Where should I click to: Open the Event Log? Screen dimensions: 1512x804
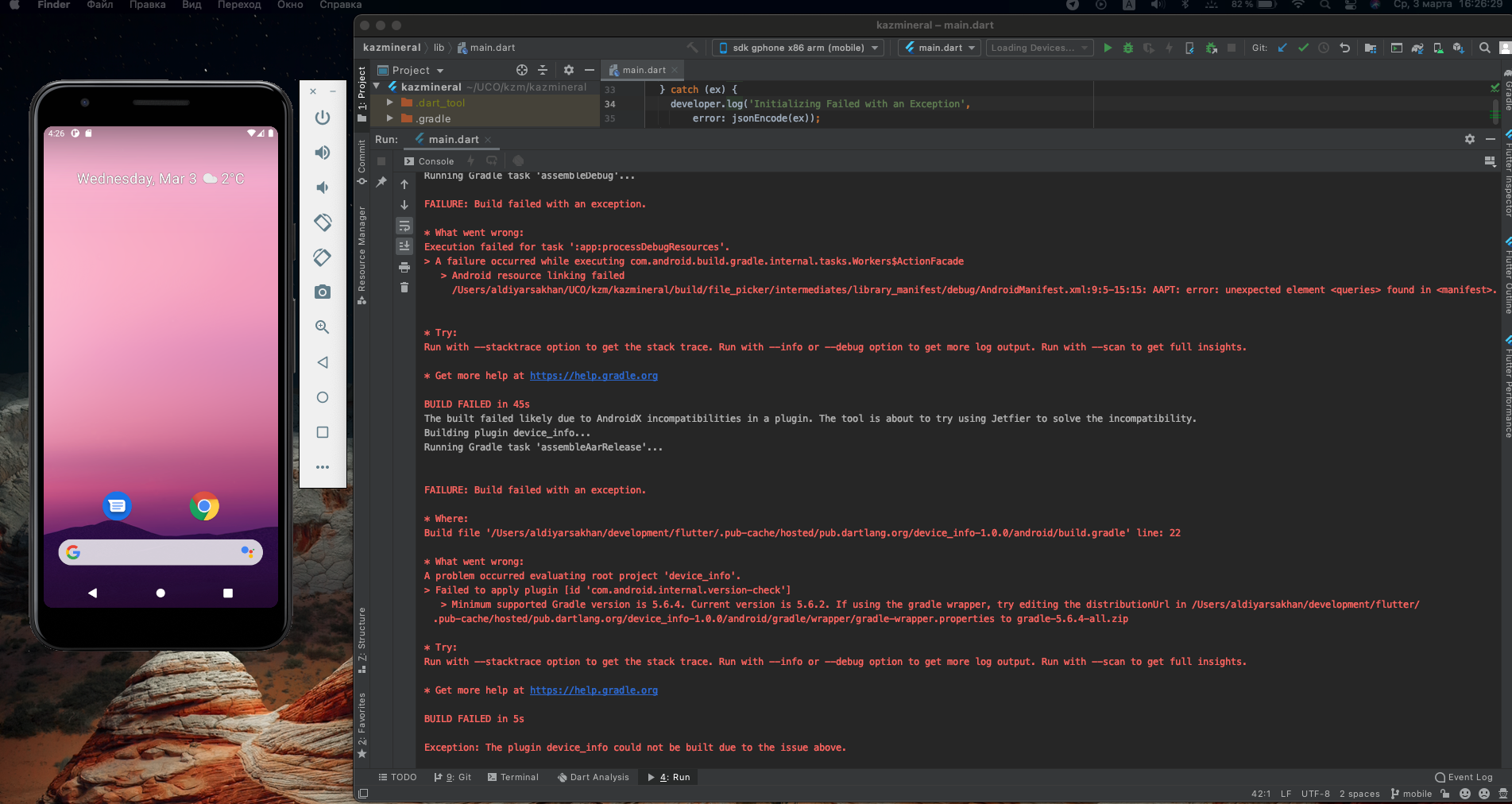(x=1464, y=777)
